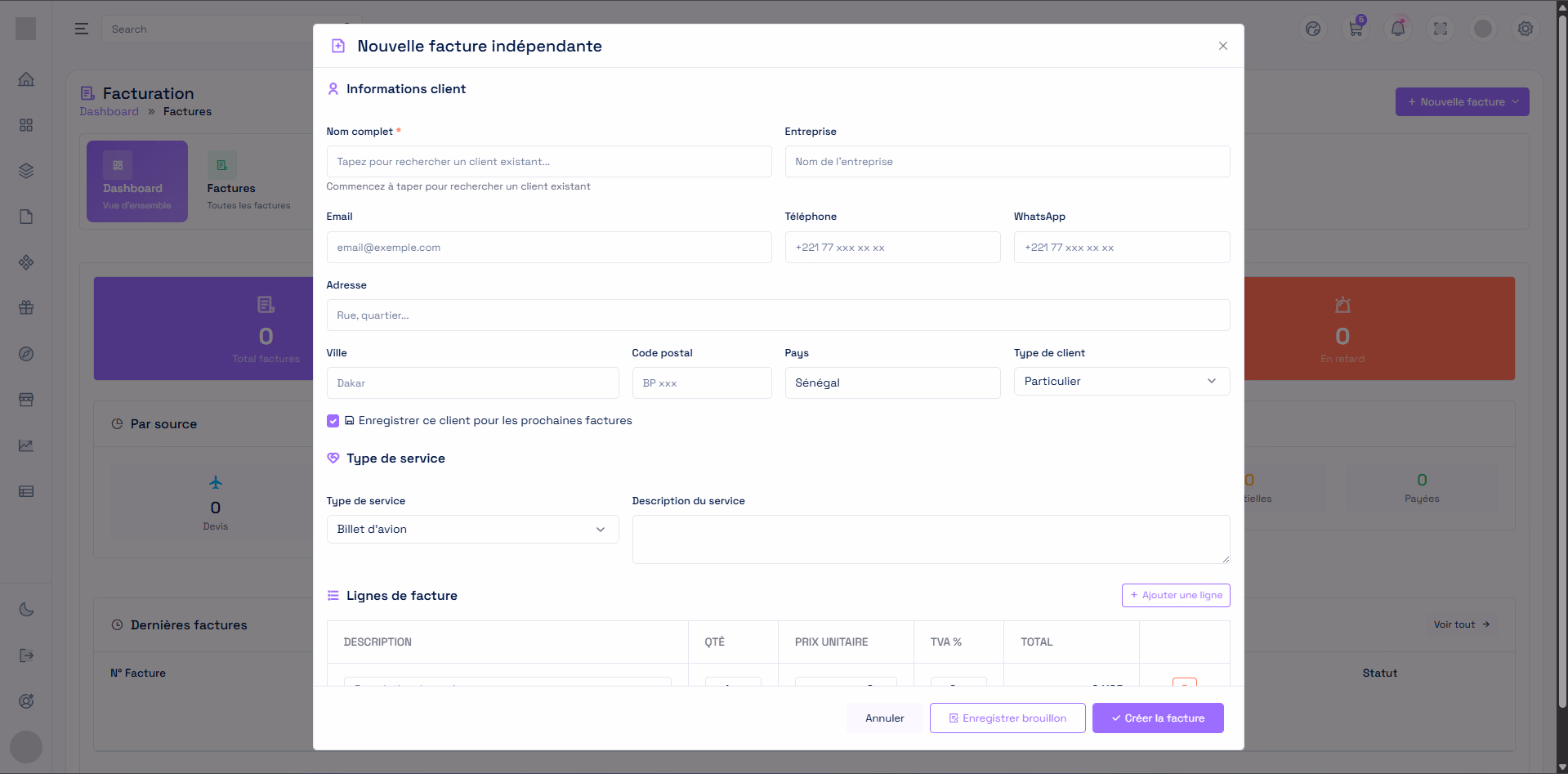Screen dimensions: 1568x774
Task: Expand the Nouvelle facture dropdown button
Action: (x=1462, y=102)
